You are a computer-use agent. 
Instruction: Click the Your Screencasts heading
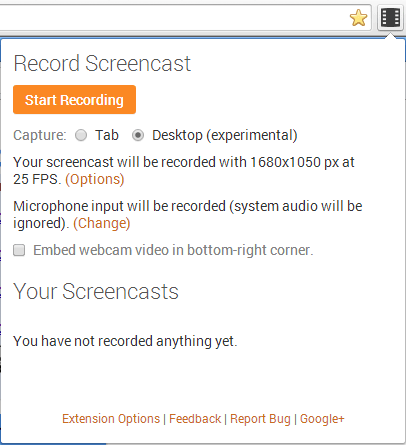click(x=96, y=292)
